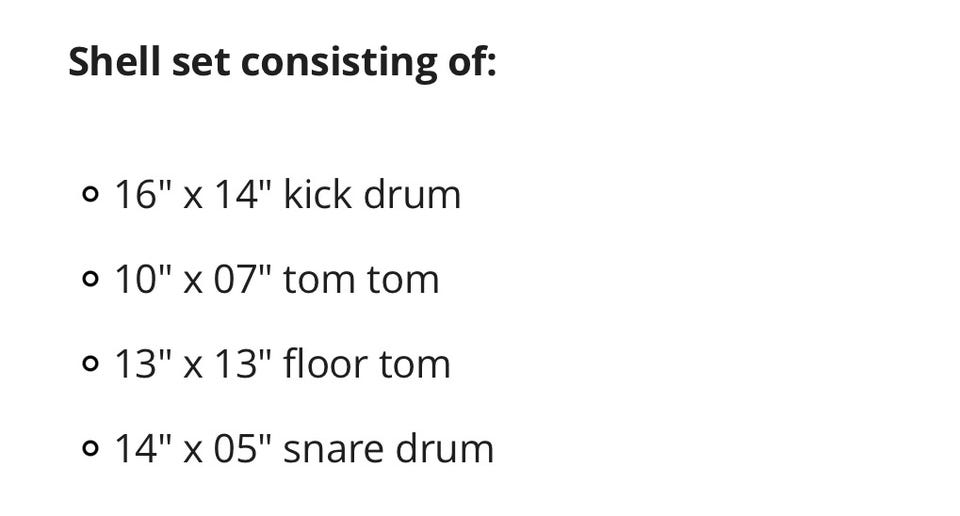This screenshot has height=516, width=960.
Task: Click the 07" value in the tom tom line
Action: click(x=242, y=279)
